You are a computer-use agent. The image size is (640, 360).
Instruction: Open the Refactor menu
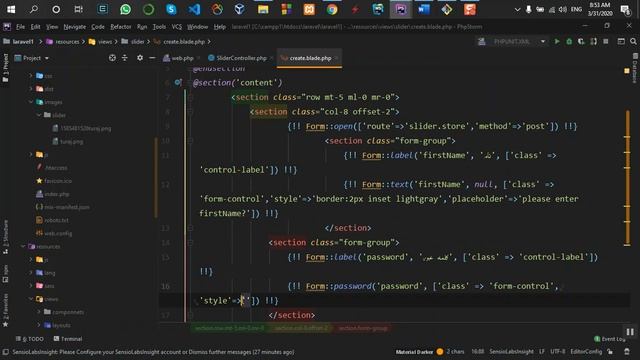121,27
